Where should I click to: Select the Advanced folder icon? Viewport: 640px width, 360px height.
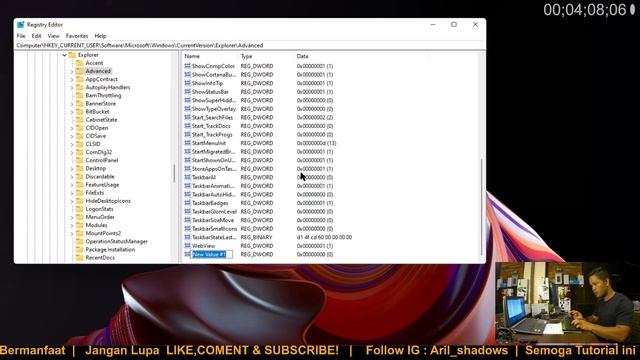point(80,71)
